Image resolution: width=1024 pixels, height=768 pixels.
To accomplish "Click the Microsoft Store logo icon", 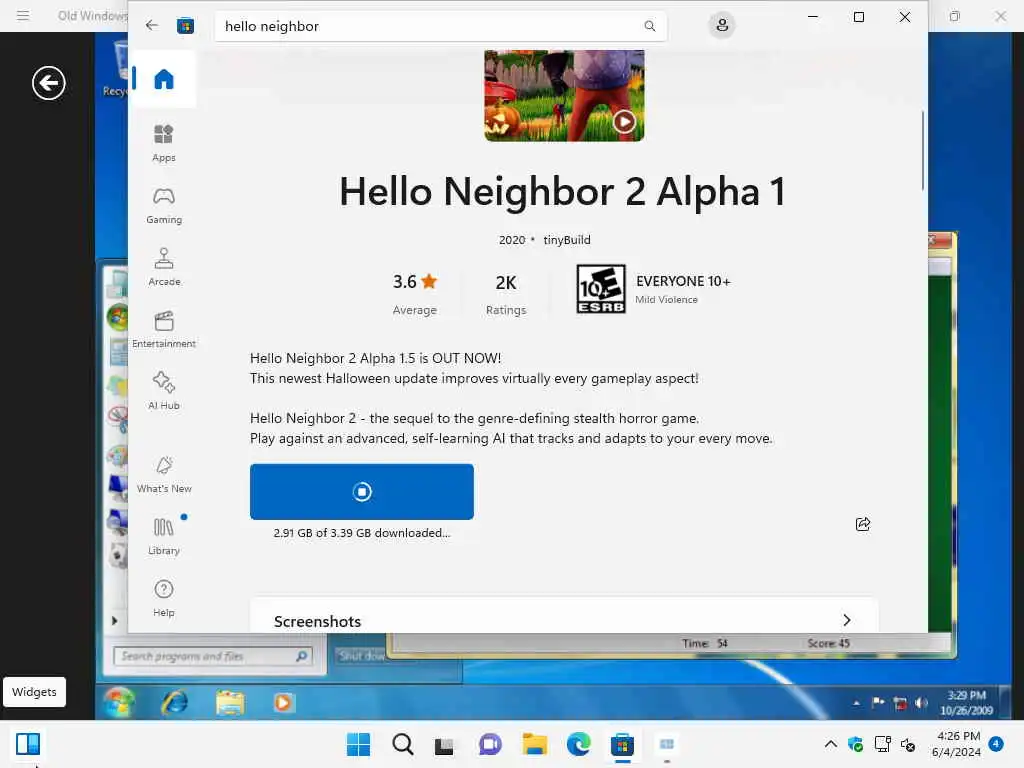I will pos(185,25).
